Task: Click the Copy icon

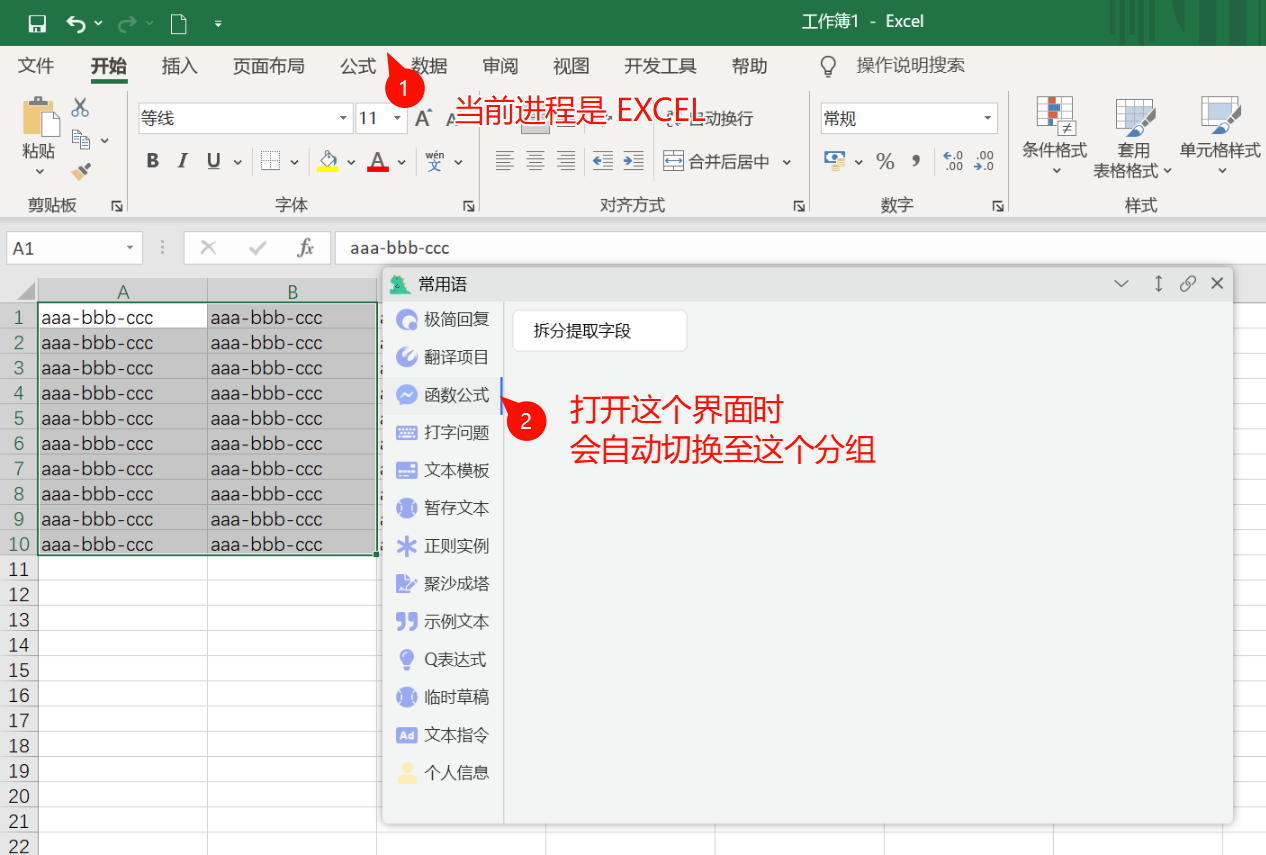Action: coord(81,139)
